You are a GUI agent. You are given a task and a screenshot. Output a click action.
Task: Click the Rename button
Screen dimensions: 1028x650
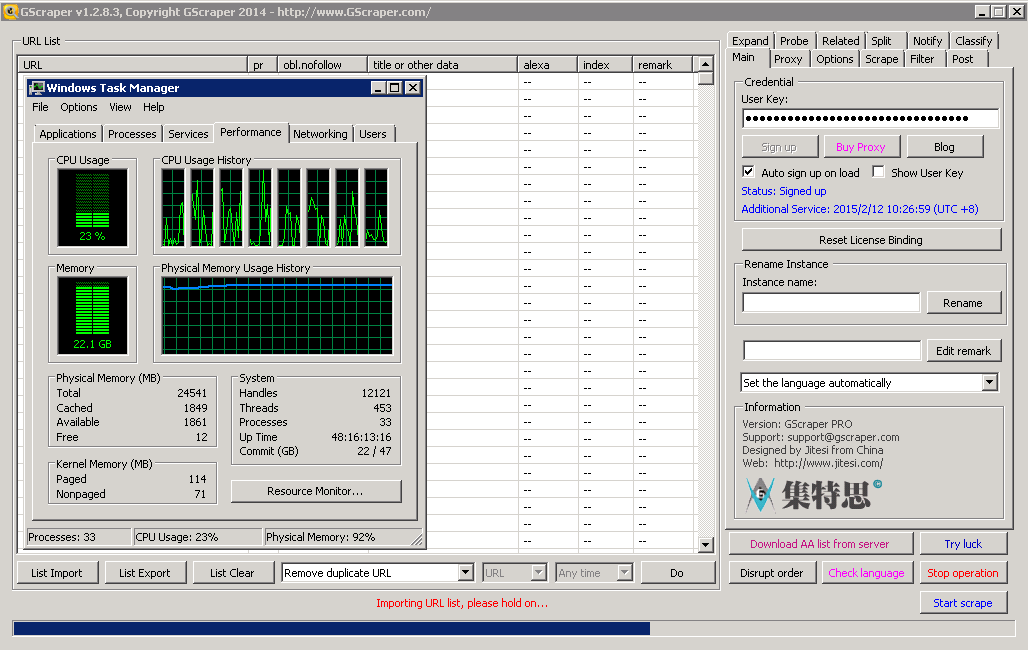coord(962,303)
